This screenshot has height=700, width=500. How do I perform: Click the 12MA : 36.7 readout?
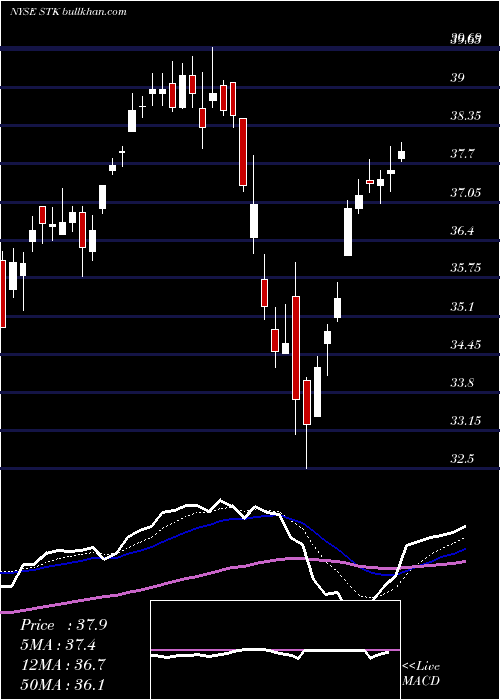62,664
